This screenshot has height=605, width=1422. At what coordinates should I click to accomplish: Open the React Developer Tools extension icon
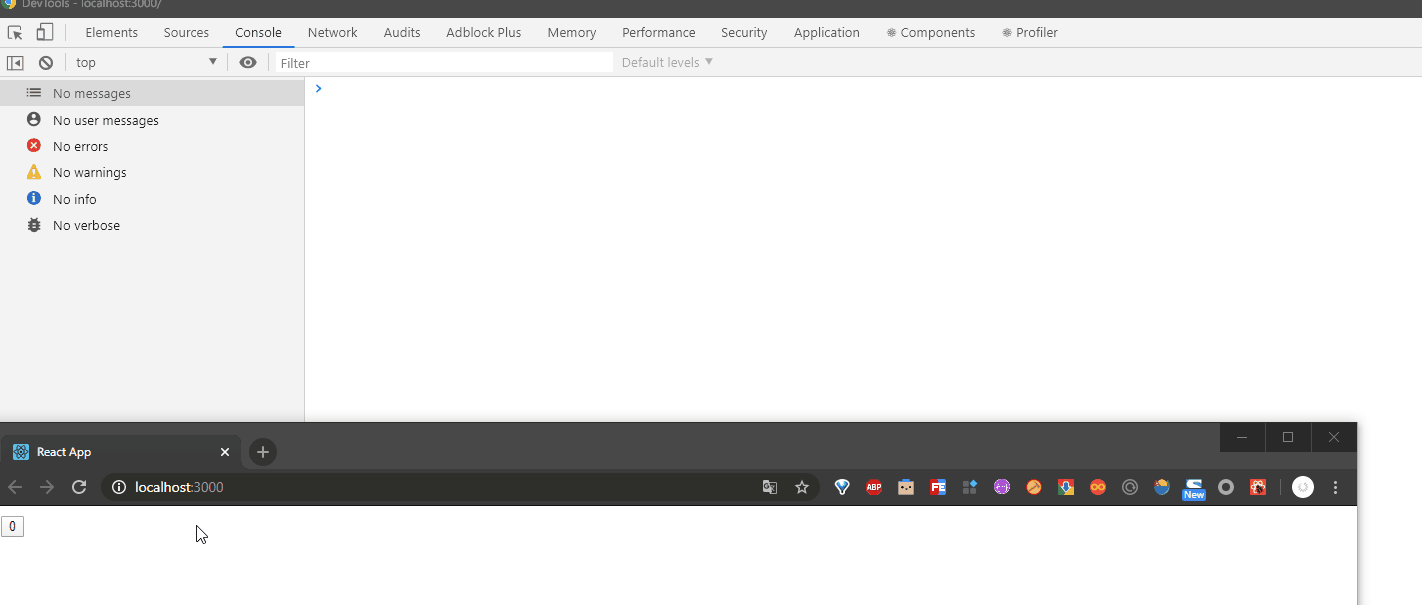pyautogui.click(x=1258, y=487)
